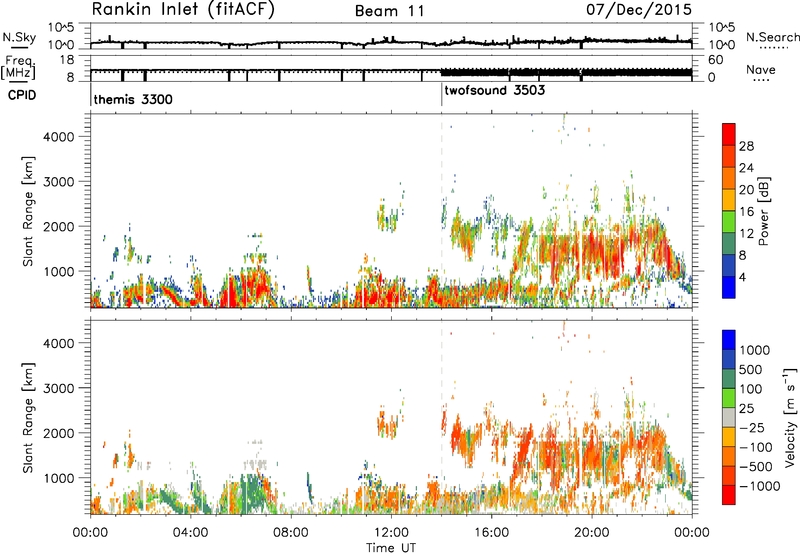
Task: Click the '16:00' time axis tick
Action: click(x=491, y=533)
